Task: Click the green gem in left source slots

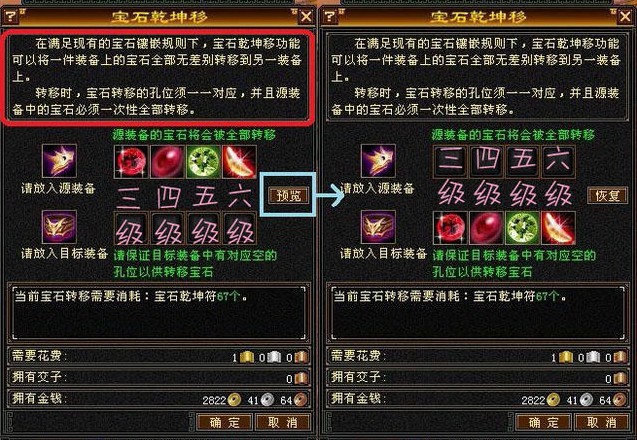Action: click(203, 162)
